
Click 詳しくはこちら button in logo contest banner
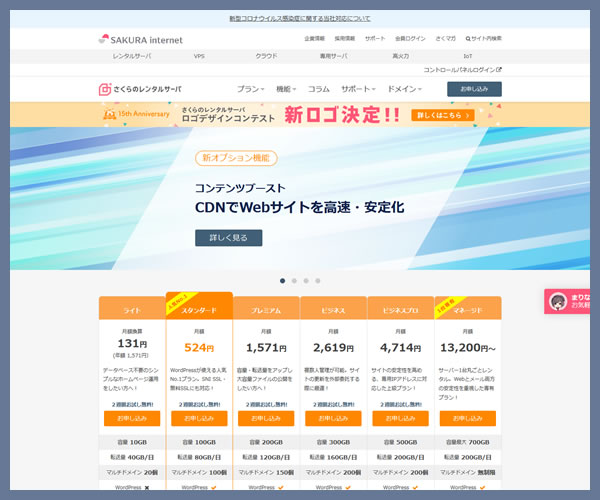tap(443, 115)
